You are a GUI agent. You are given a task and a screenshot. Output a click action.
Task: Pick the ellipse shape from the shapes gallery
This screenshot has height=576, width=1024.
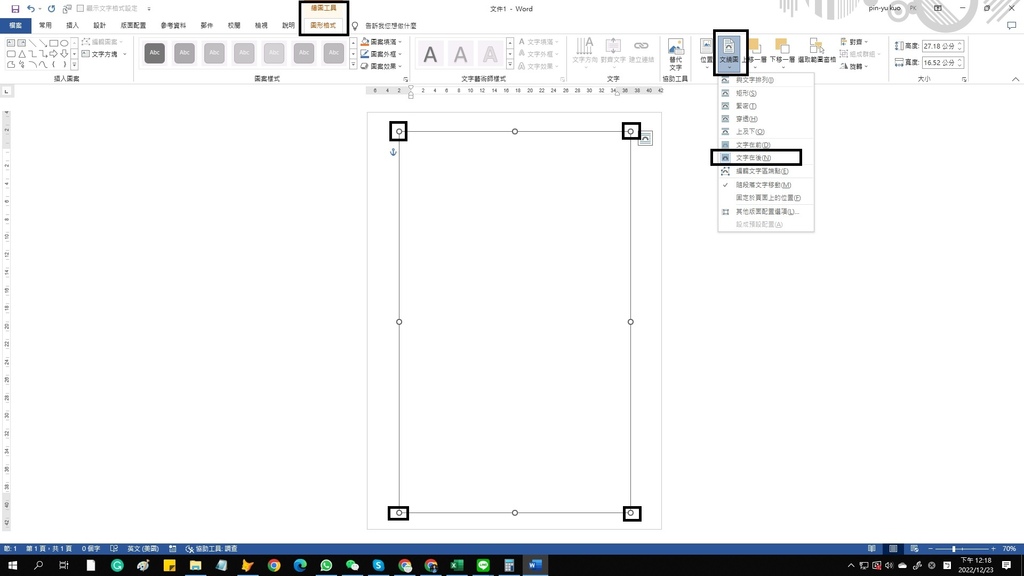64,43
